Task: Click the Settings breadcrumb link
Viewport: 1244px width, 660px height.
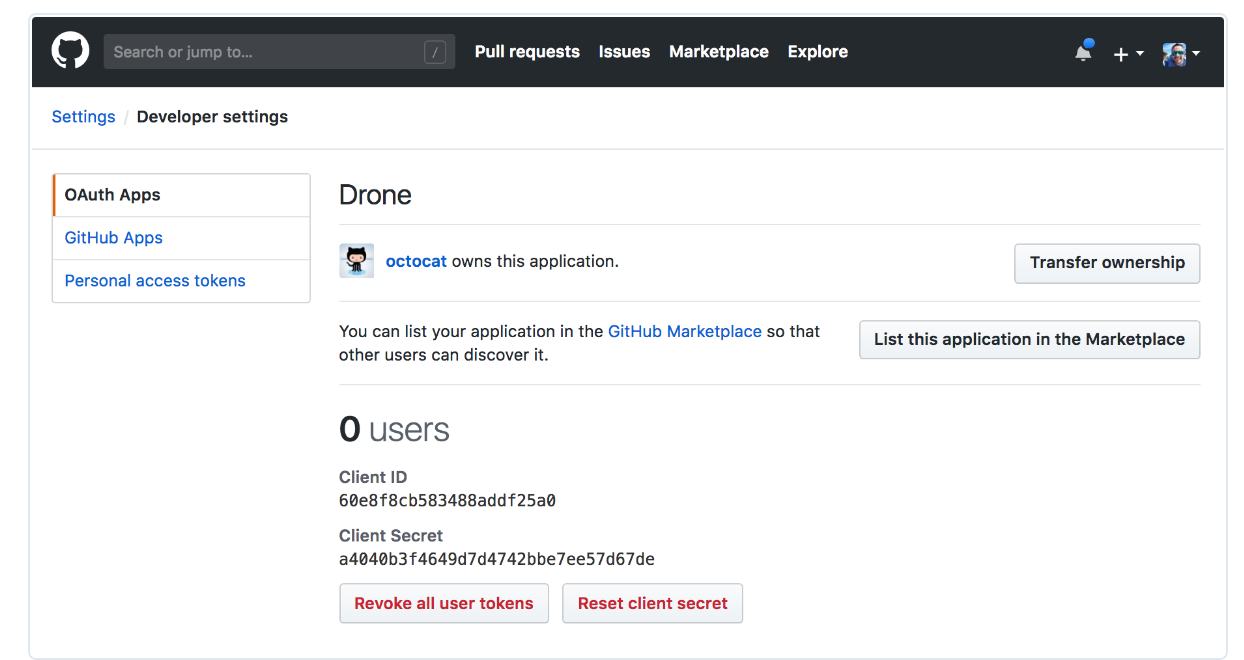Action: [x=83, y=117]
